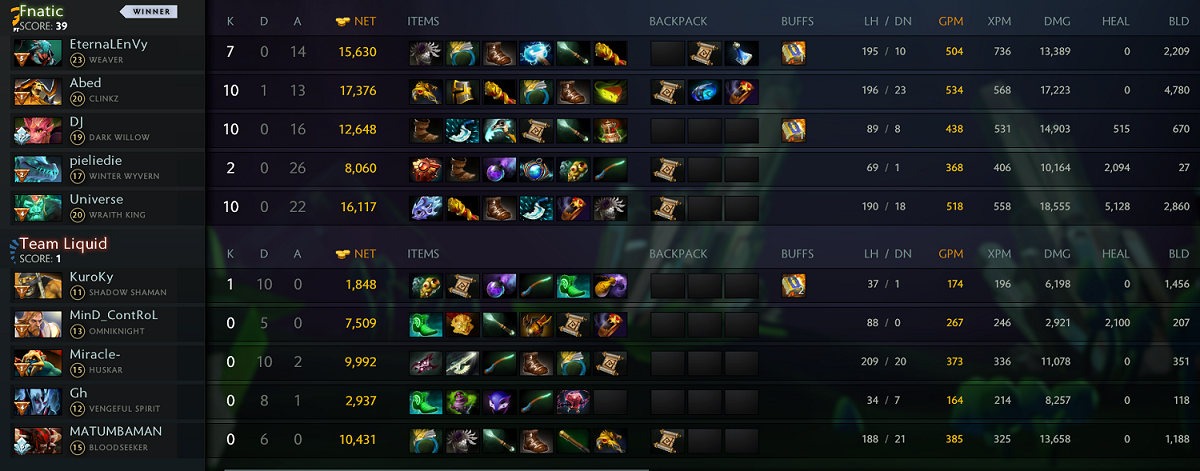Viewport: 1200px width, 471px height.
Task: Click the town portal scroll in Universe's backpack
Action: pyautogui.click(x=667, y=209)
